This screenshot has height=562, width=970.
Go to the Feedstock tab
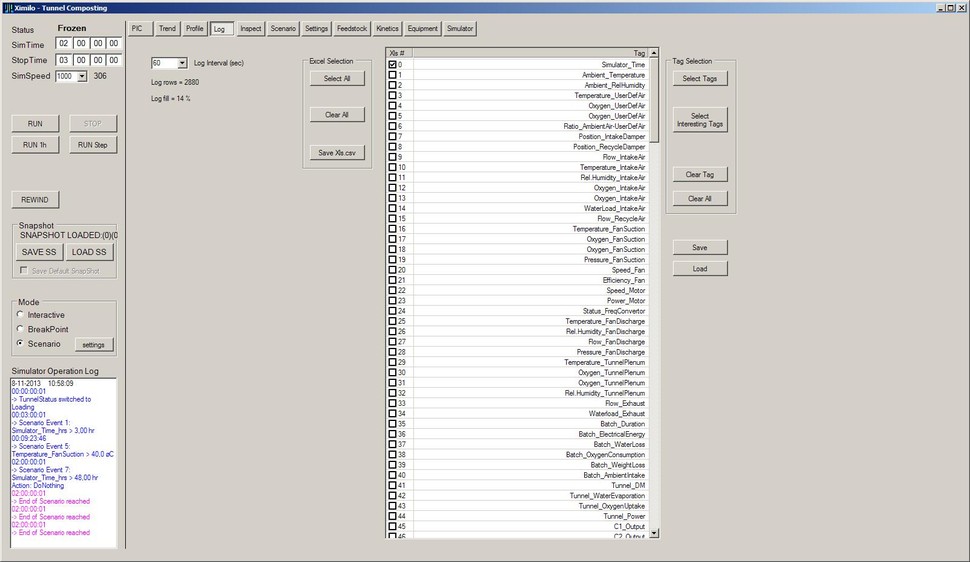351,29
